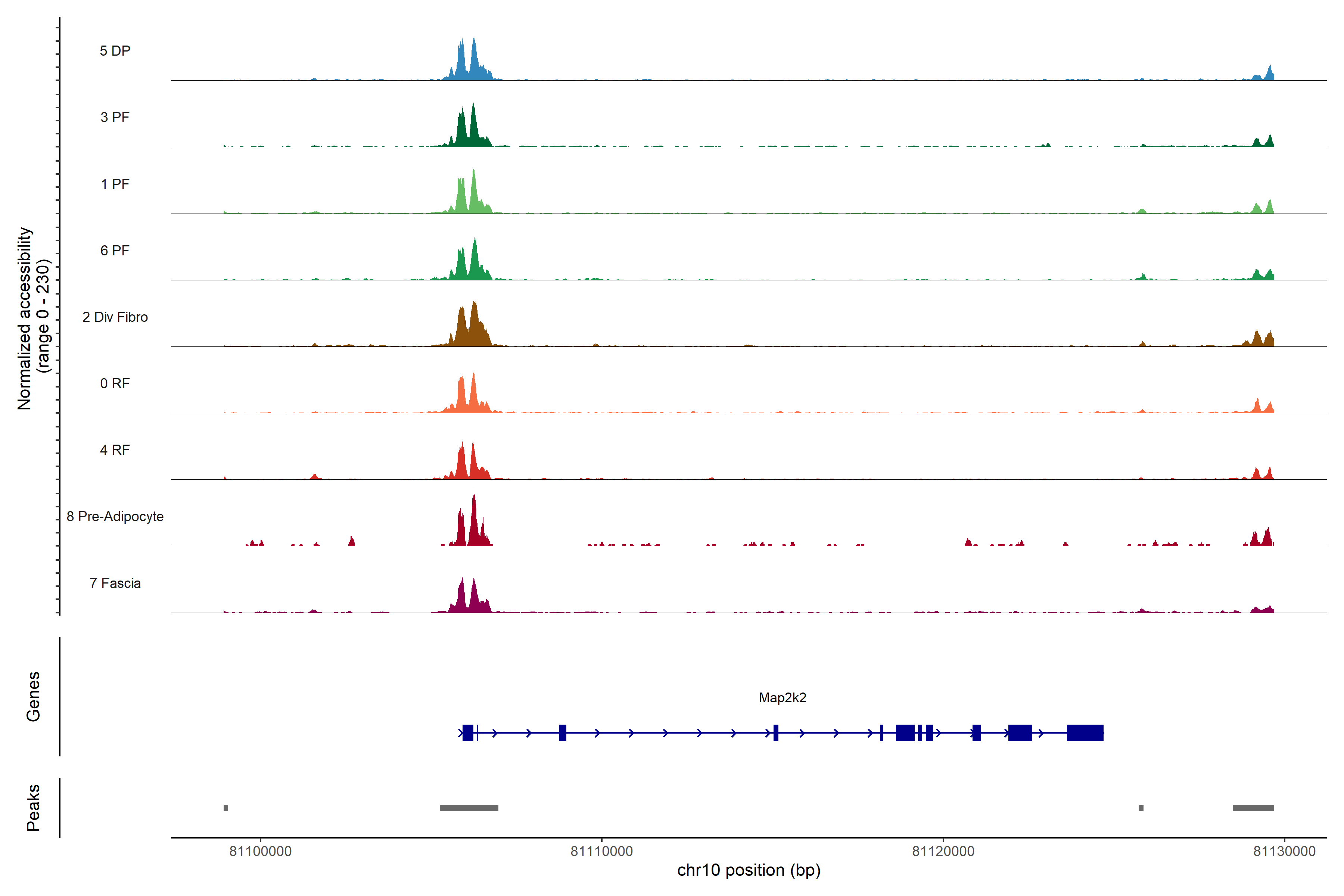Select the 8 Pre-Adipocyte label
The width and height of the screenshot is (1344, 896).
[115, 517]
